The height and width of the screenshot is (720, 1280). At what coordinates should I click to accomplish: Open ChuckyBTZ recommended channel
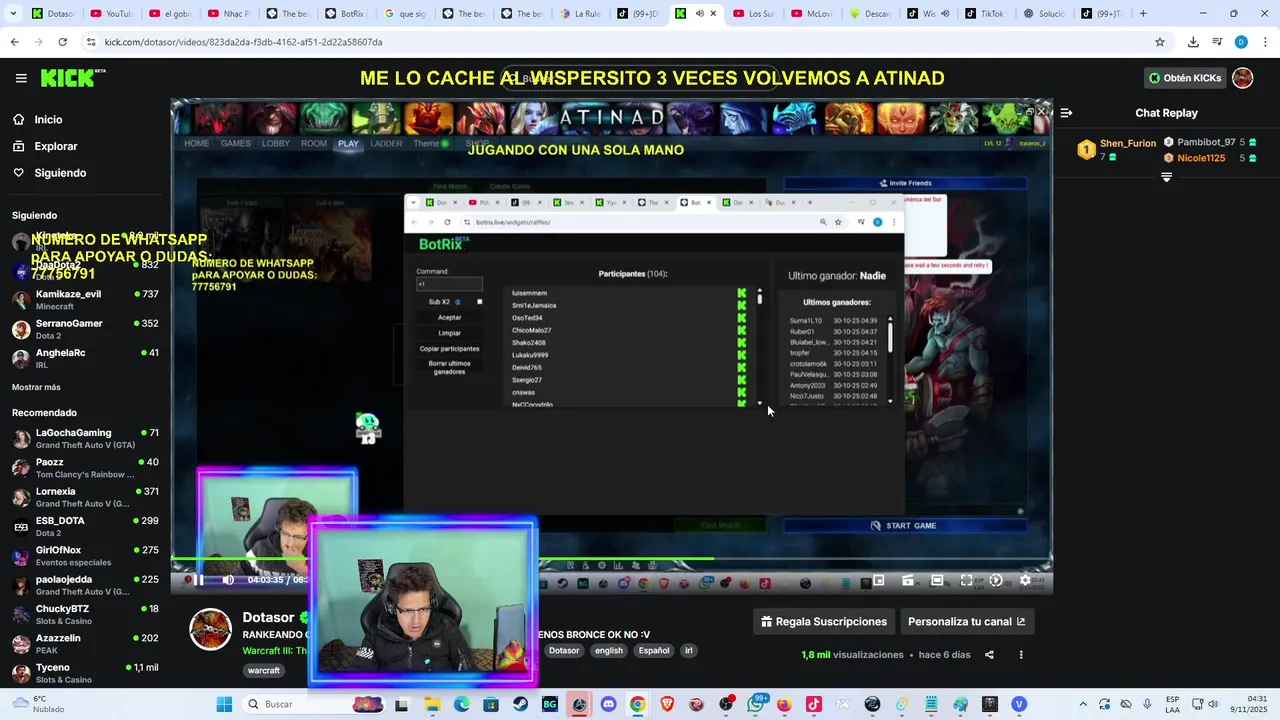pos(85,614)
